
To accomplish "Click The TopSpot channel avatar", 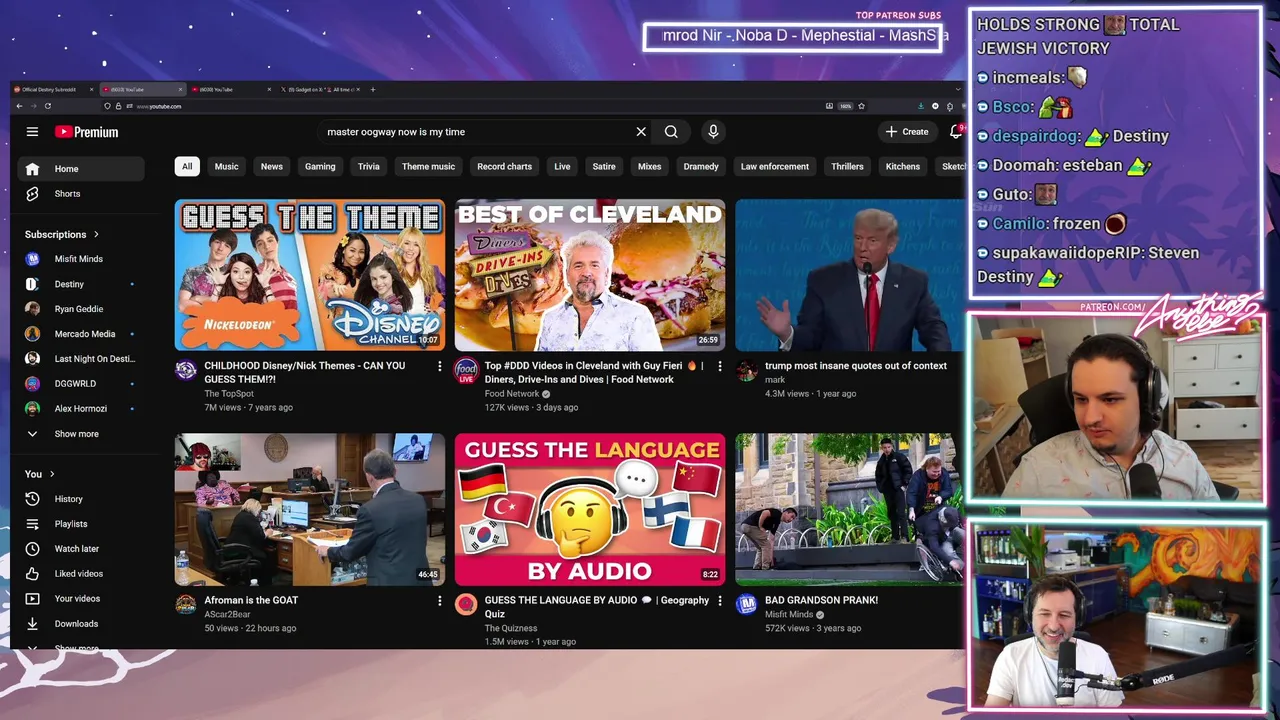I will 186,371.
